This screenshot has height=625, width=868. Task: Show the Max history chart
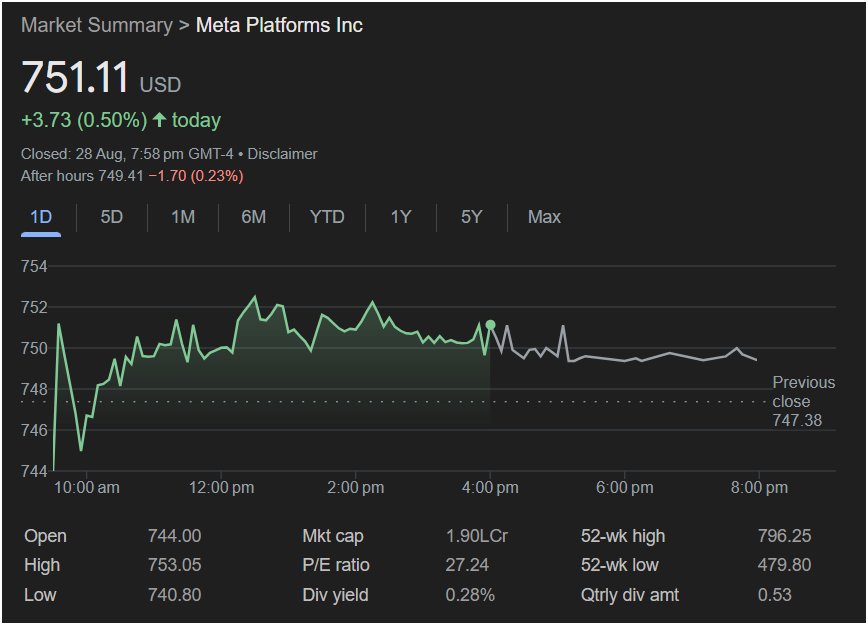[x=544, y=217]
